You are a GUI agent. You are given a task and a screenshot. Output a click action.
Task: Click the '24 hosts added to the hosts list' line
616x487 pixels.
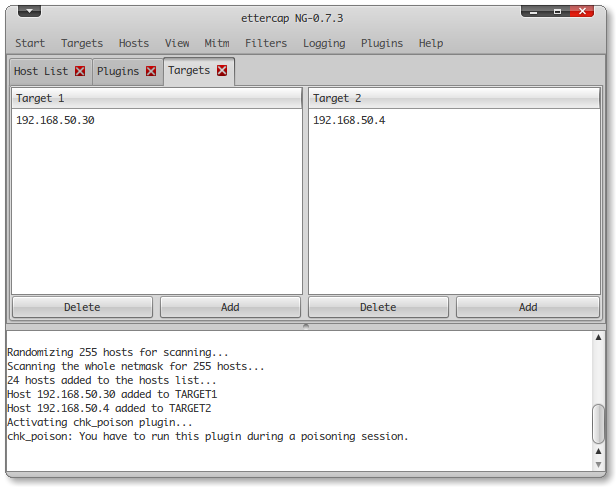[x=112, y=380]
